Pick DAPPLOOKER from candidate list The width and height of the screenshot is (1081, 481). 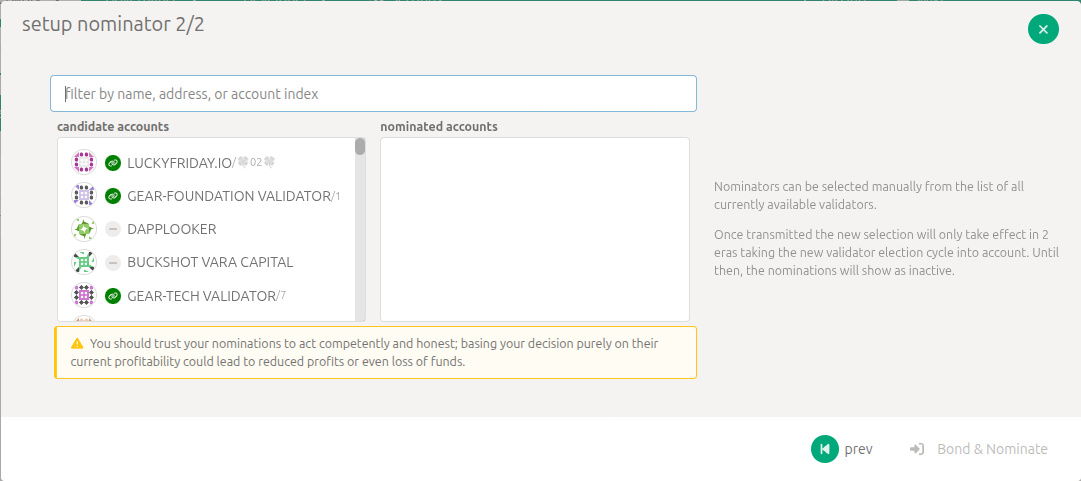[171, 229]
